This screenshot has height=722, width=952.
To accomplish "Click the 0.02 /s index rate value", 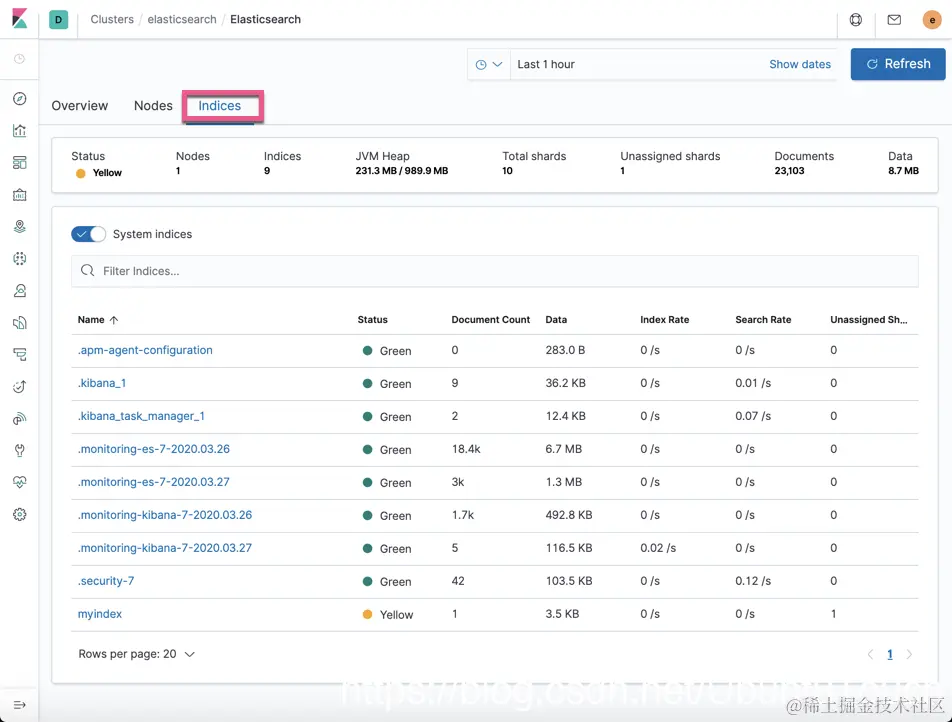I will pyautogui.click(x=658, y=548).
